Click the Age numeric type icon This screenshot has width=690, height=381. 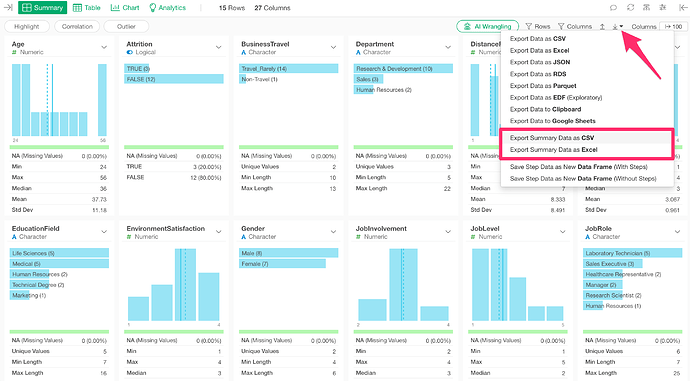coord(14,52)
